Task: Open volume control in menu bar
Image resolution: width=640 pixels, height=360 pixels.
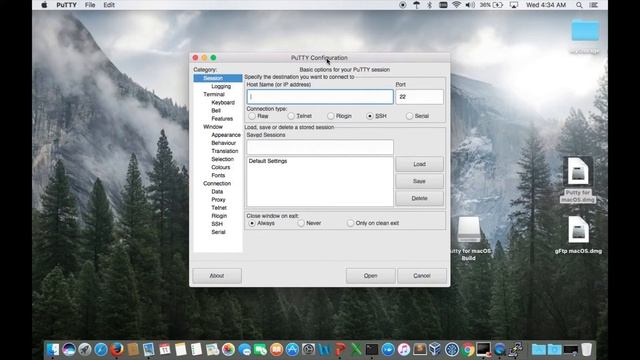Action: (470, 5)
